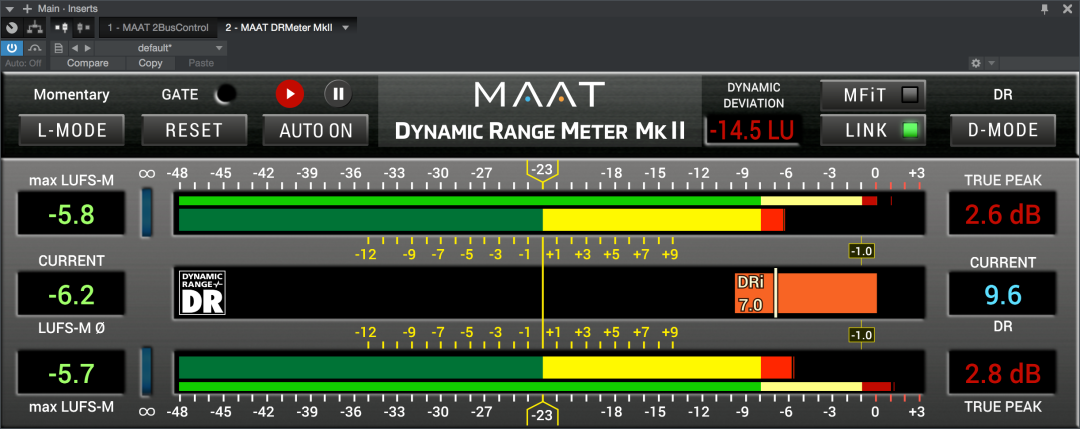Viewport: 1080px width, 429px height.
Task: Go to the next preset arrow
Action: click(x=87, y=48)
